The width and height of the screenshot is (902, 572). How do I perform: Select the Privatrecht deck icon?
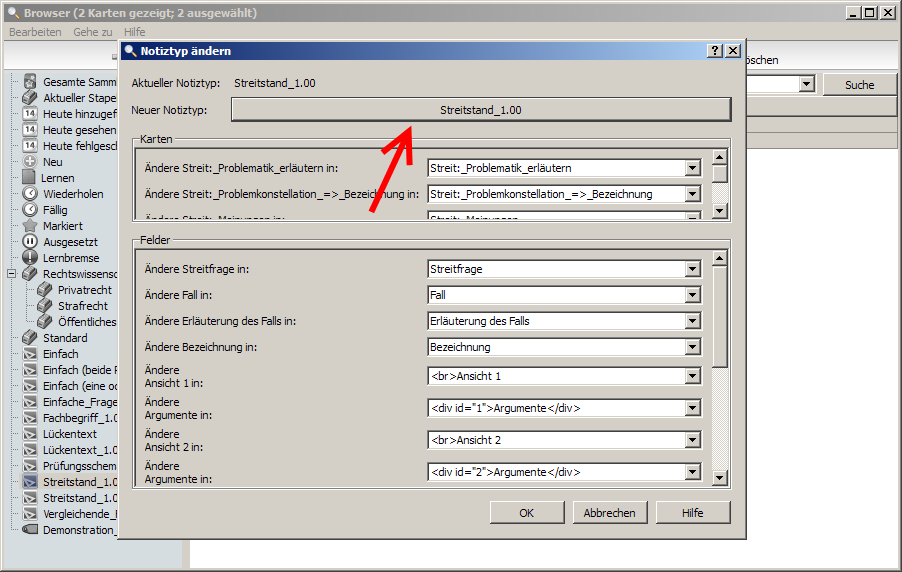tap(44, 290)
